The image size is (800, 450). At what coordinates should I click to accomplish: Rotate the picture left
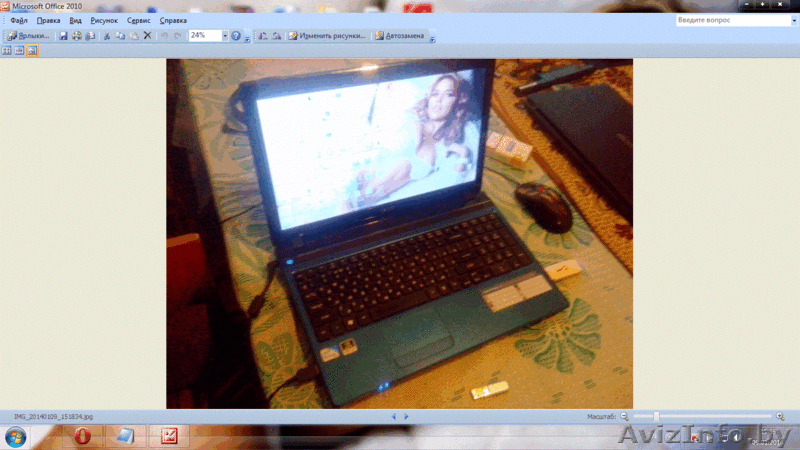click(263, 36)
